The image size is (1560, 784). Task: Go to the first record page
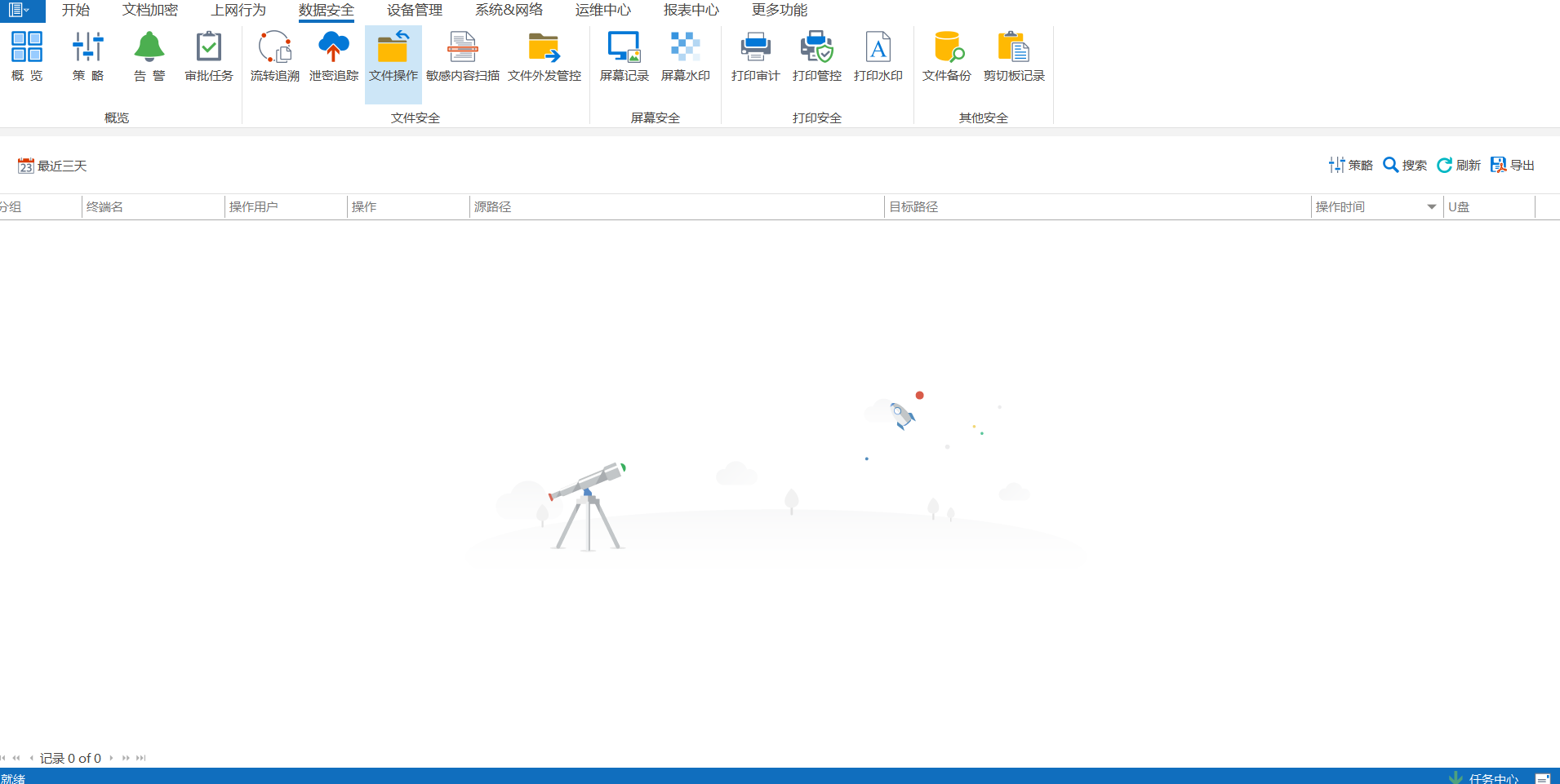3,758
